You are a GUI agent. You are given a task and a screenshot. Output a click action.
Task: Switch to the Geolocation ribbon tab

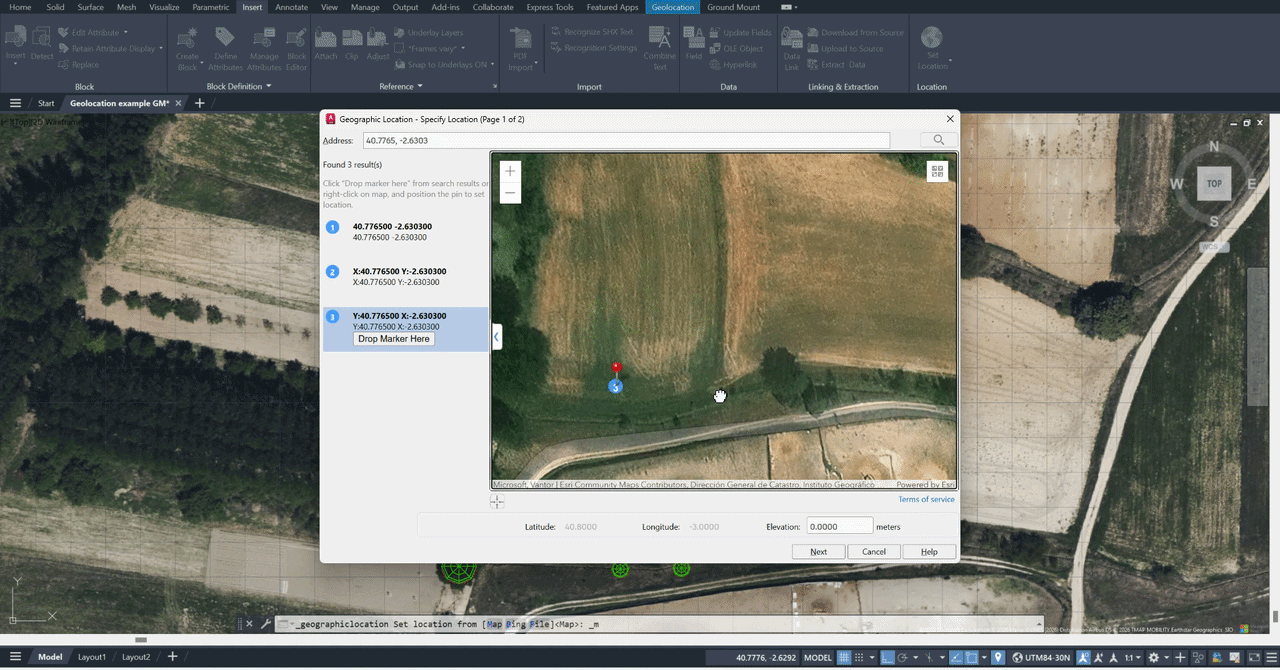674,7
